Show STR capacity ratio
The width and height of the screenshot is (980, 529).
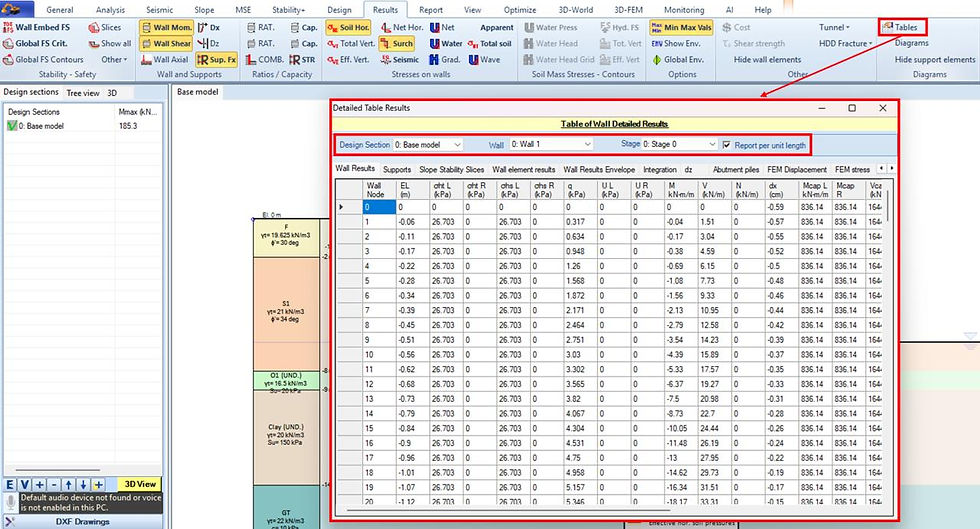tap(302, 60)
